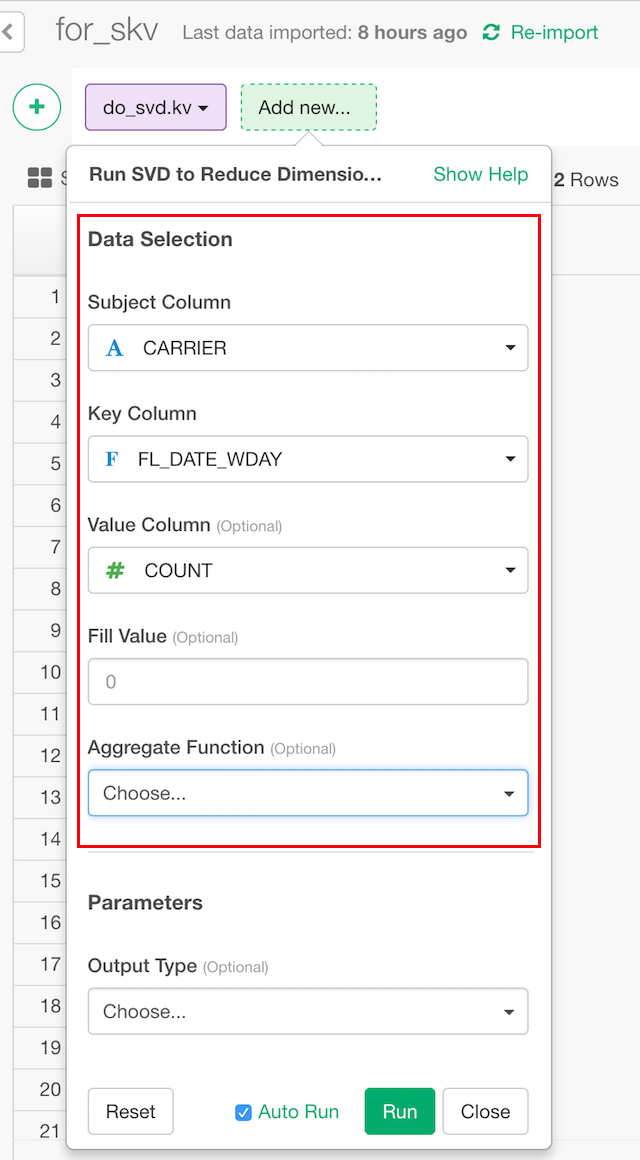
Task: Click the Fill Value input field
Action: coord(308,681)
